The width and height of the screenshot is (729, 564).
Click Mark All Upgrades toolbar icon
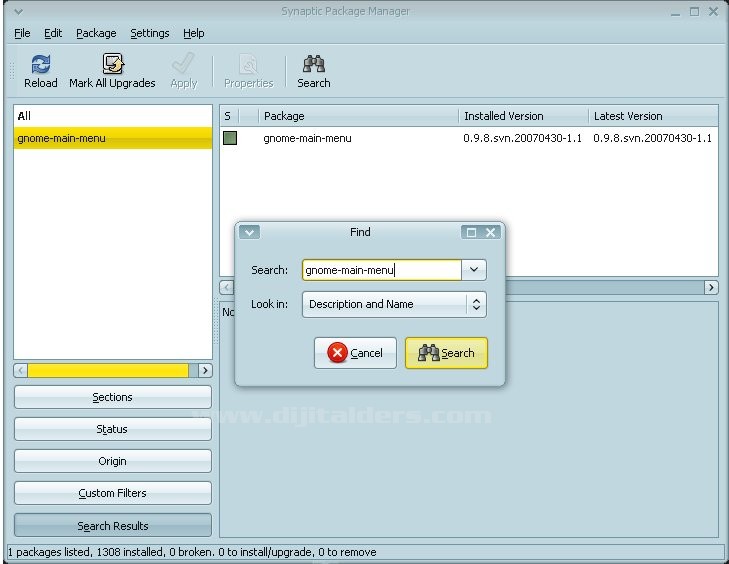112,71
